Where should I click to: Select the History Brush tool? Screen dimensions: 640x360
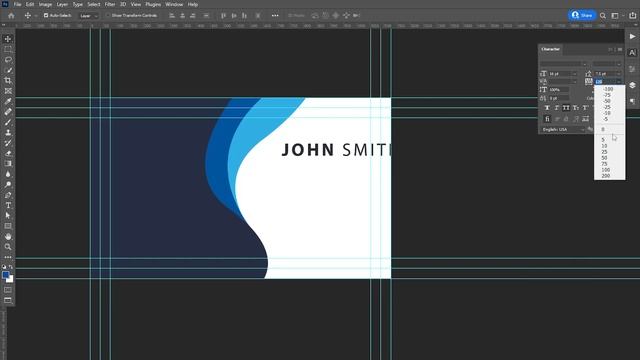[x=8, y=143]
